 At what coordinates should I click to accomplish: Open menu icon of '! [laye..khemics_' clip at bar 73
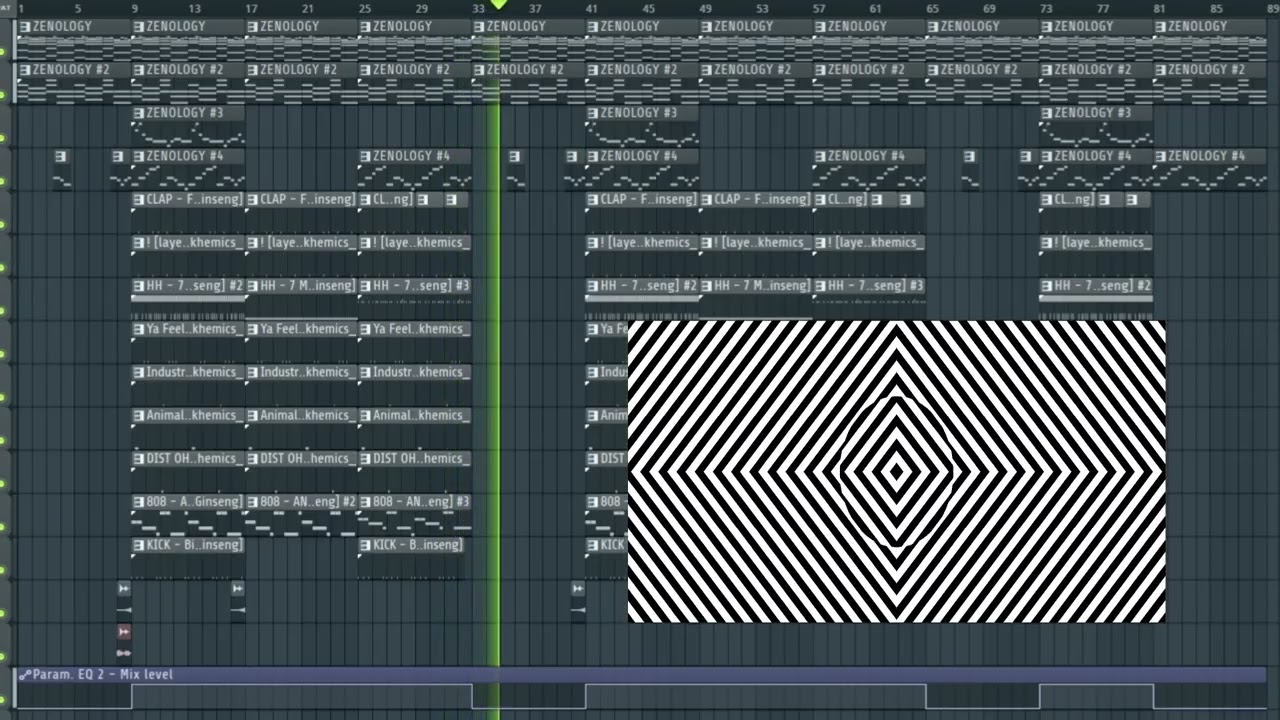pyautogui.click(x=1047, y=242)
